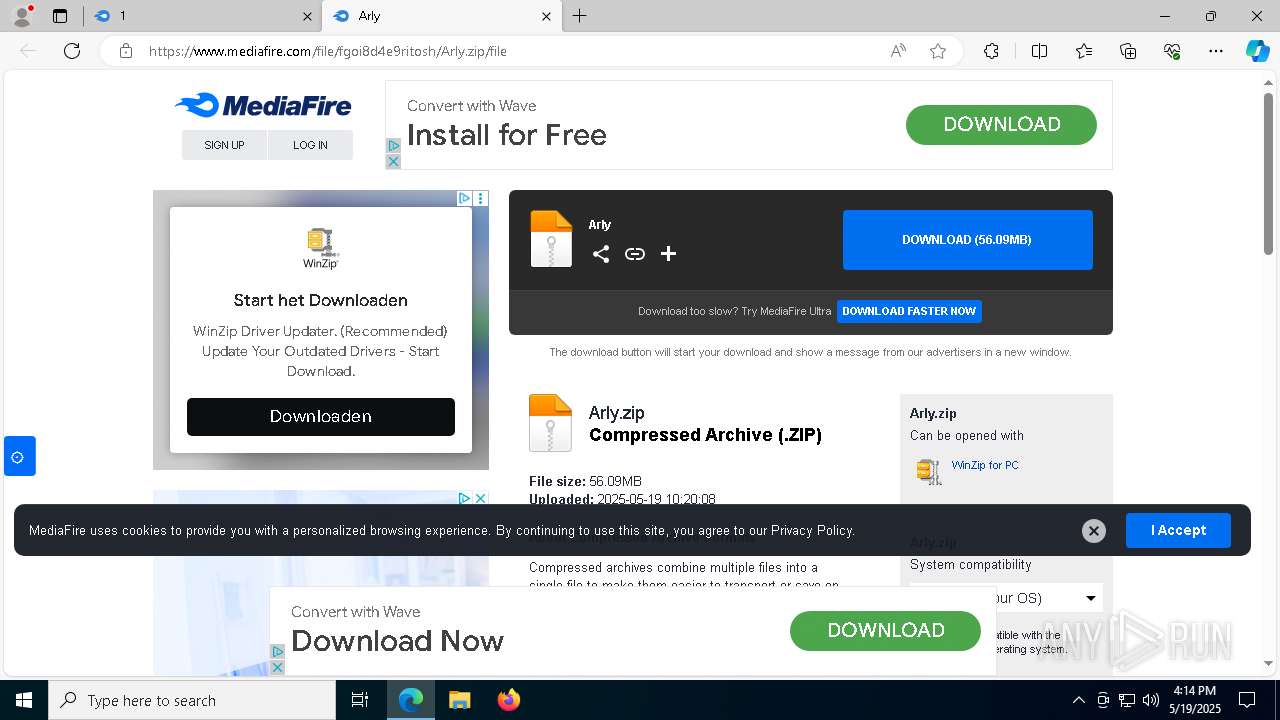Click the Edge icon in taskbar
The image size is (1280, 720).
411,700
